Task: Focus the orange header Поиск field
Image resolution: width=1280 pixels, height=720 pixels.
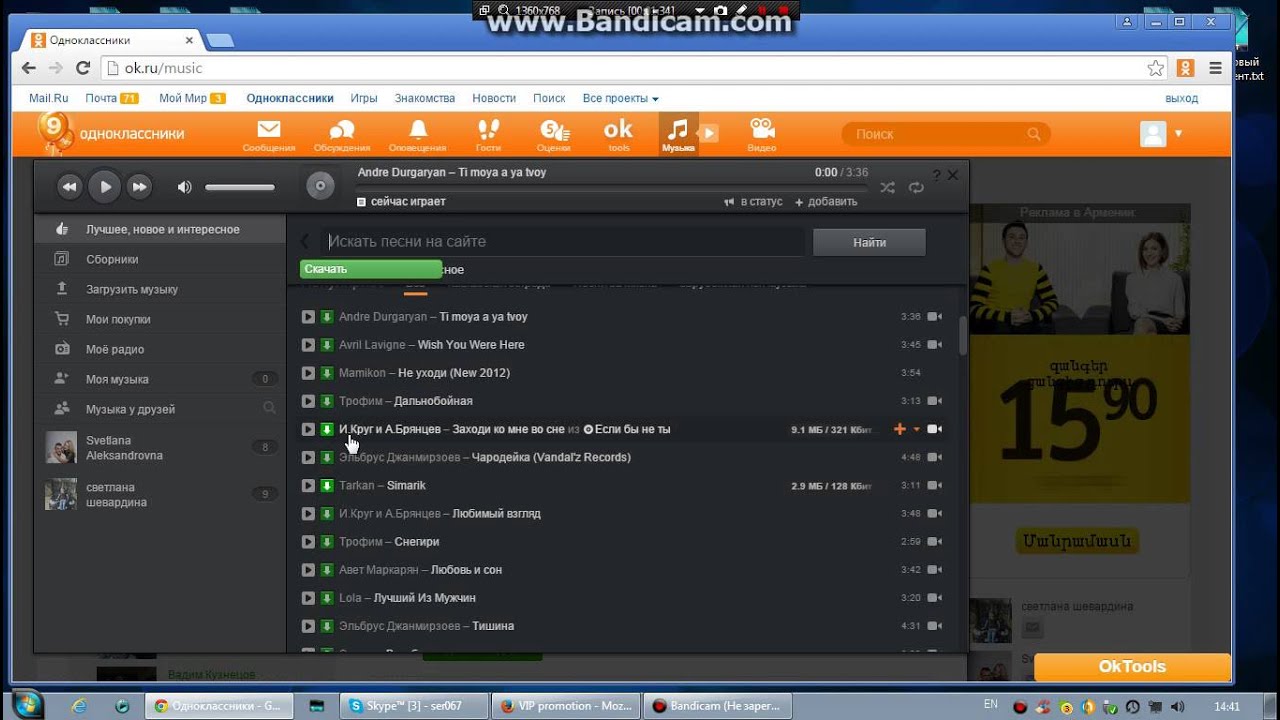Action: pyautogui.click(x=946, y=134)
